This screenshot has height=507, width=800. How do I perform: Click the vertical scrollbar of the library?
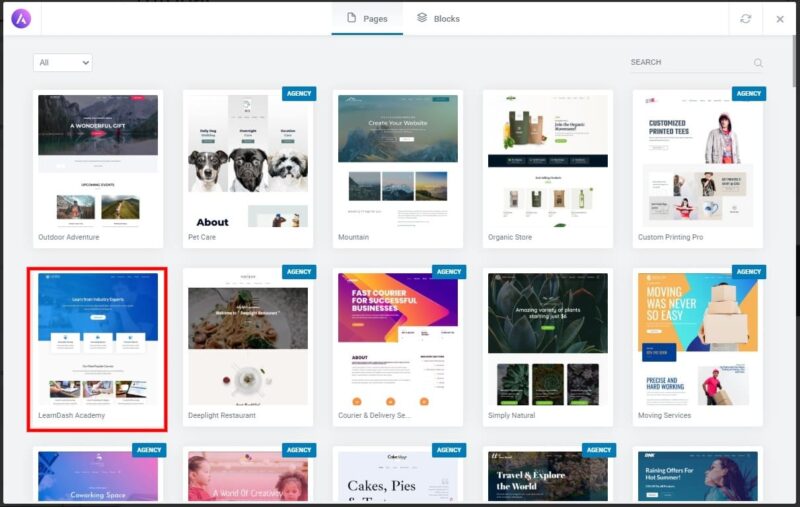point(794,61)
